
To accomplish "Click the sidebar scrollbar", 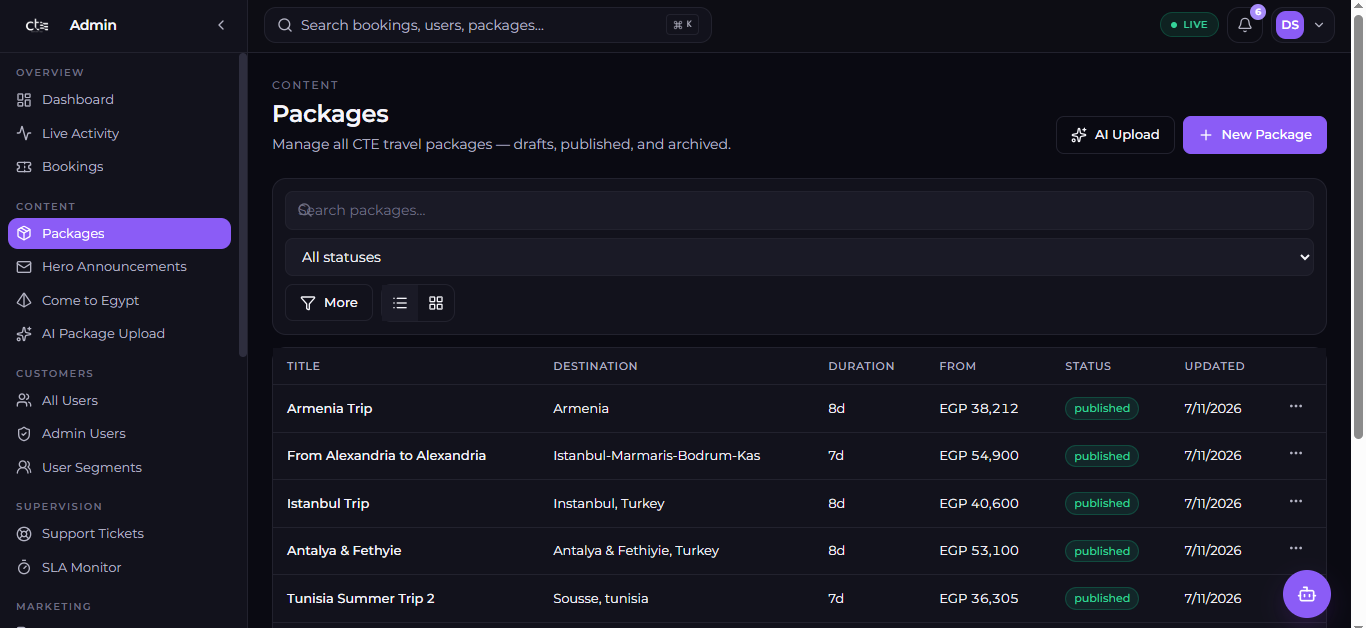I will coord(242,205).
